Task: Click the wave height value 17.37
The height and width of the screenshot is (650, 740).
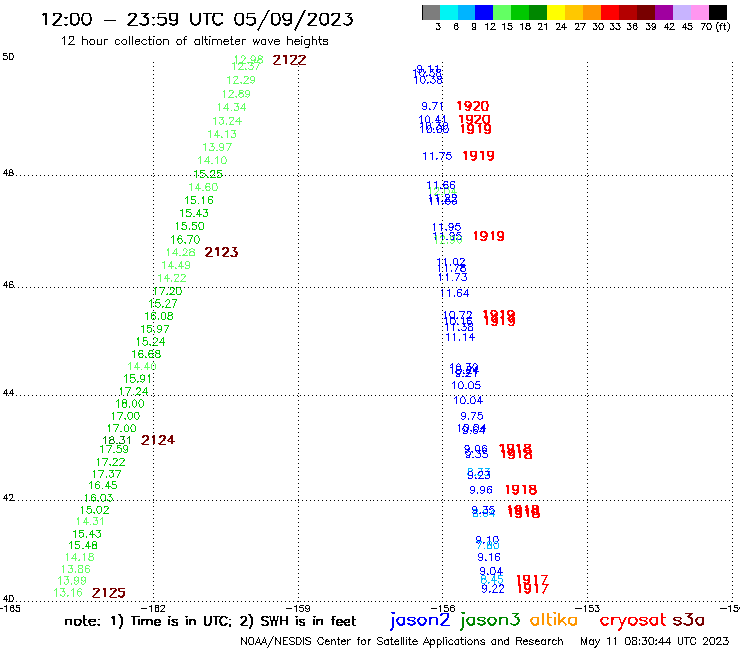Action: coord(107,474)
